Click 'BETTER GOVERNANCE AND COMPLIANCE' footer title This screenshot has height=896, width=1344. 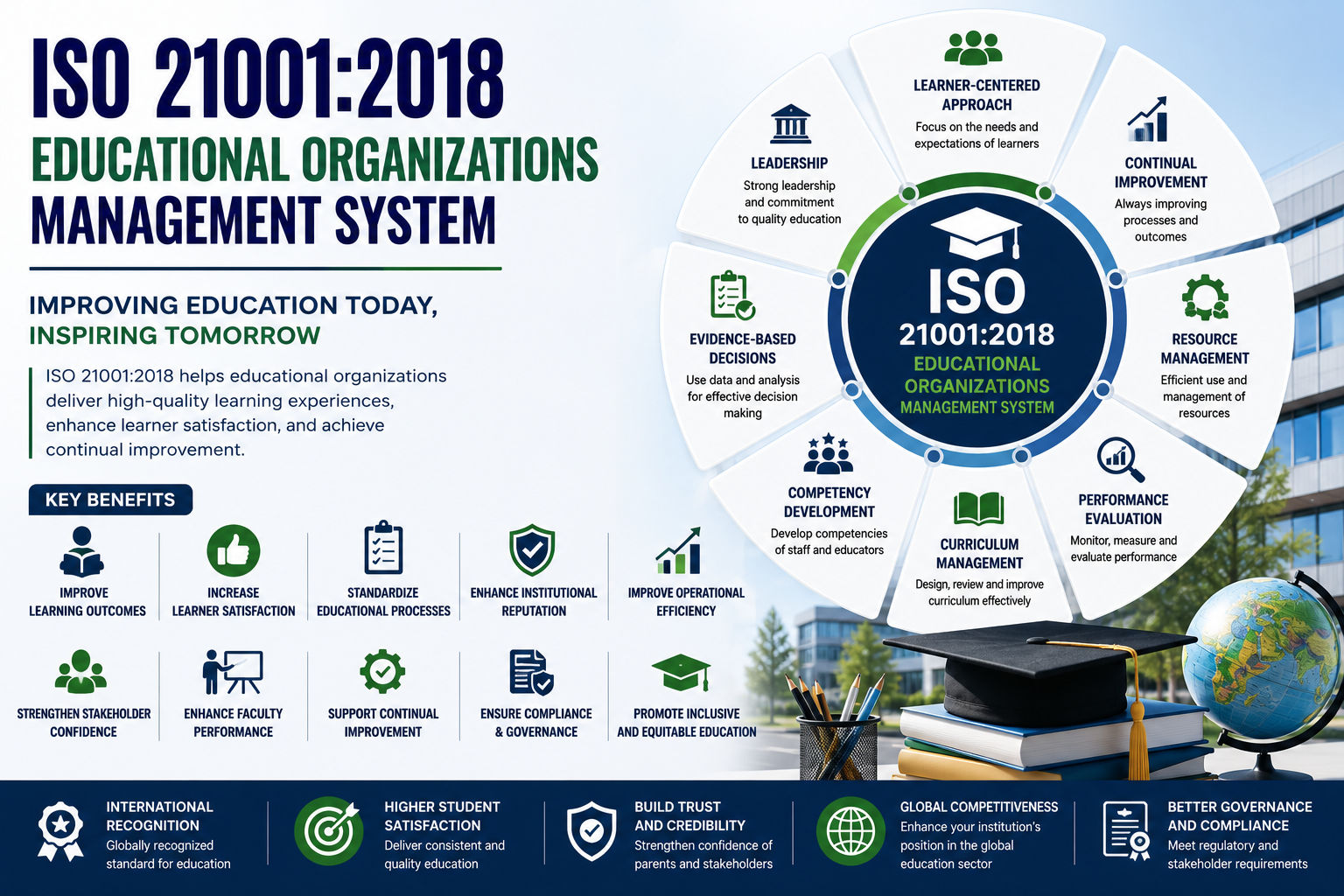(x=1239, y=815)
